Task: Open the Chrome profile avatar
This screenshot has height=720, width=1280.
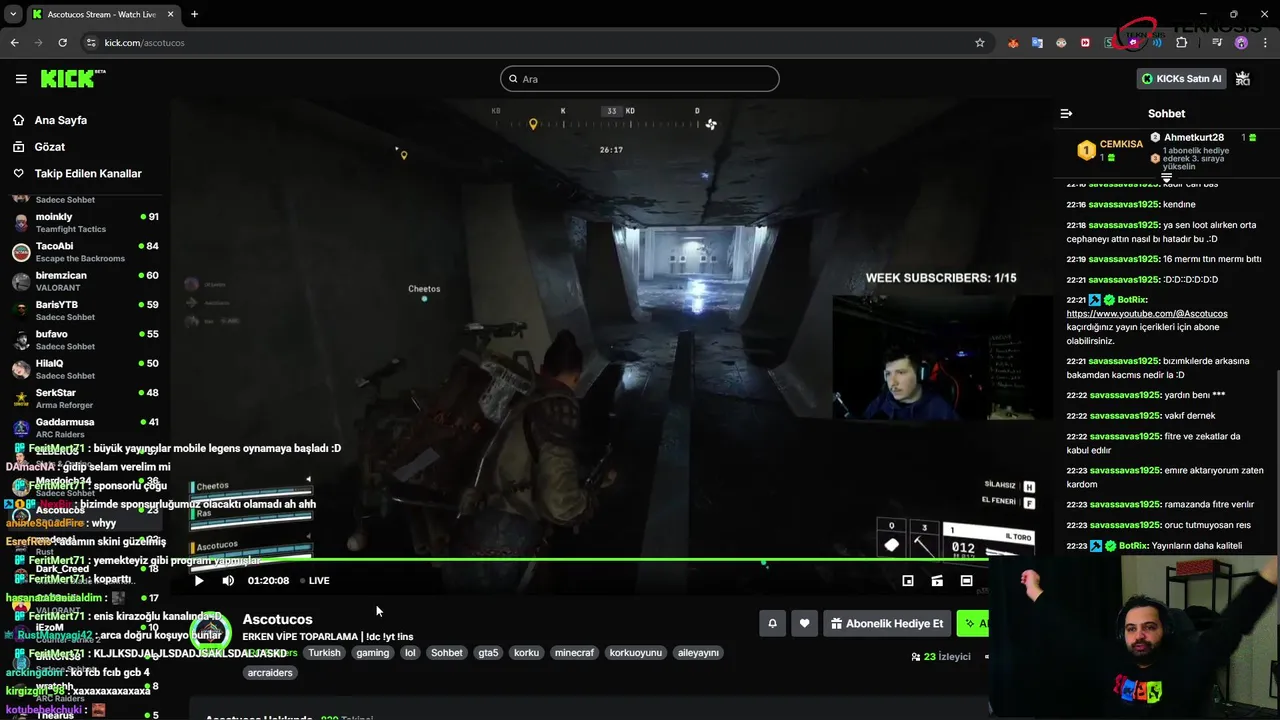Action: (x=1241, y=43)
